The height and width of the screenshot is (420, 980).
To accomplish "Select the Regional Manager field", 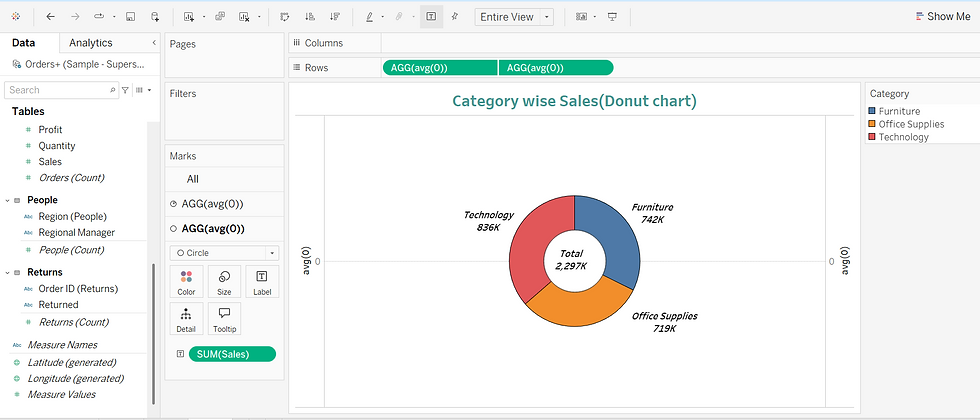I will [x=76, y=232].
